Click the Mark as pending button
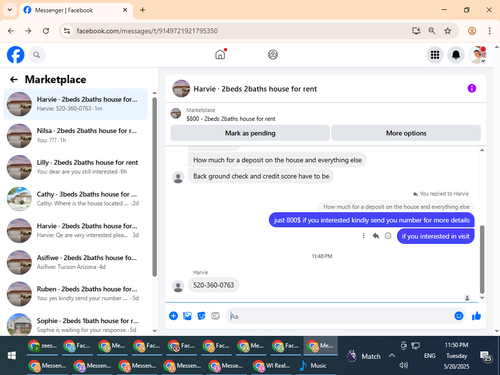Viewport: 500px width, 375px height. click(x=250, y=133)
